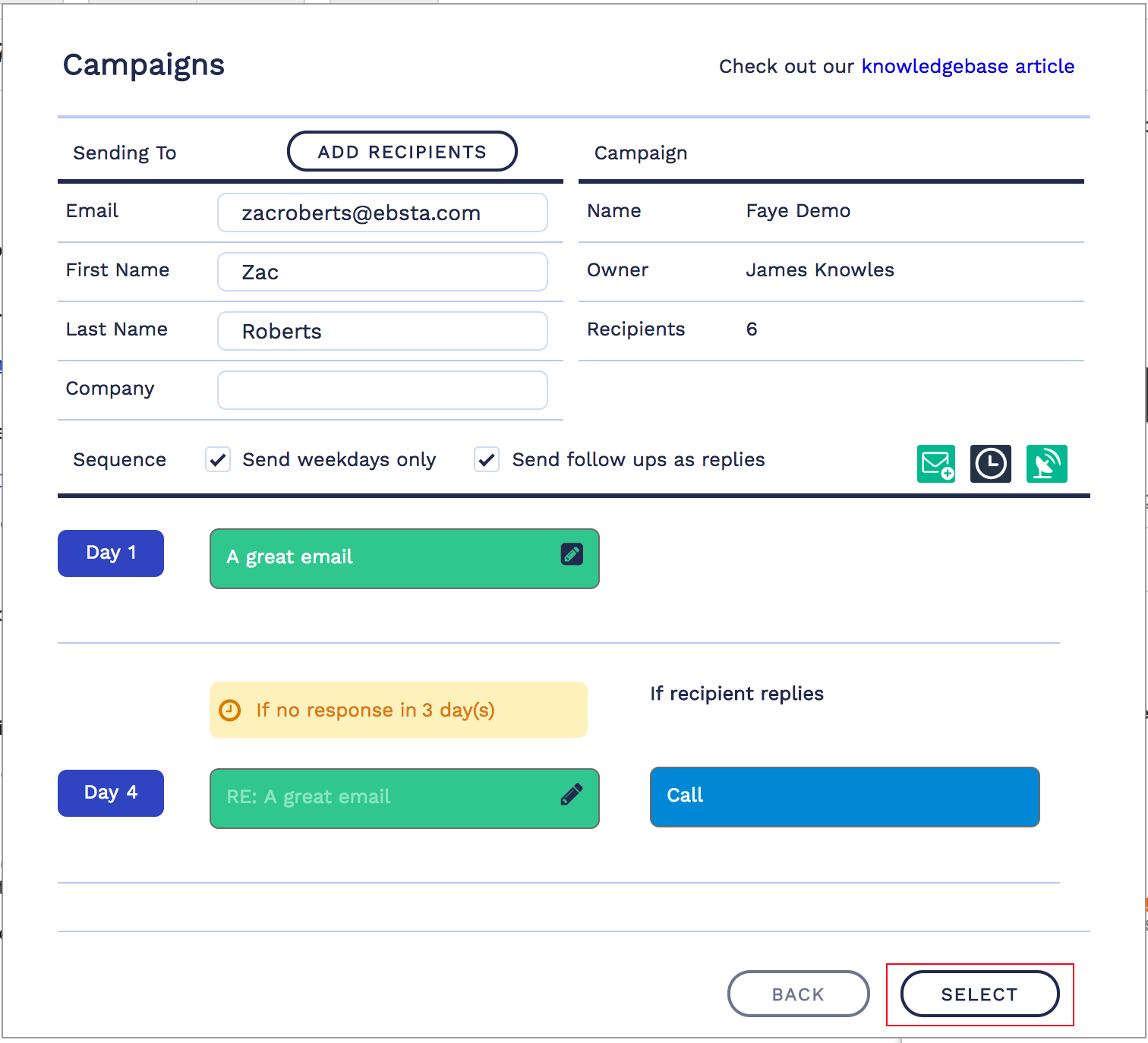
Task: Click the orange clock icon in no-response box
Action: 230,710
